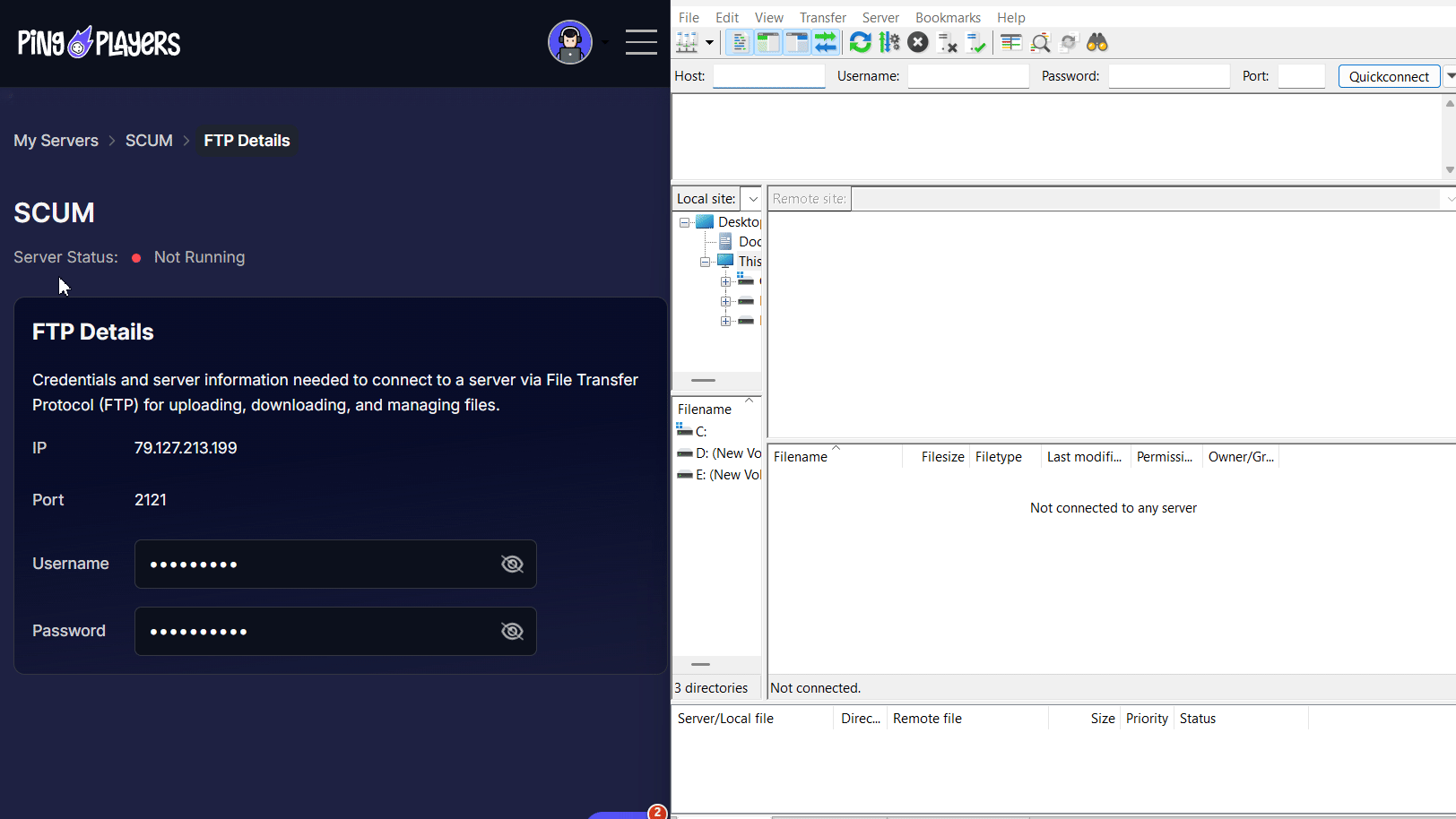Open Local site path dropdown

click(753, 199)
